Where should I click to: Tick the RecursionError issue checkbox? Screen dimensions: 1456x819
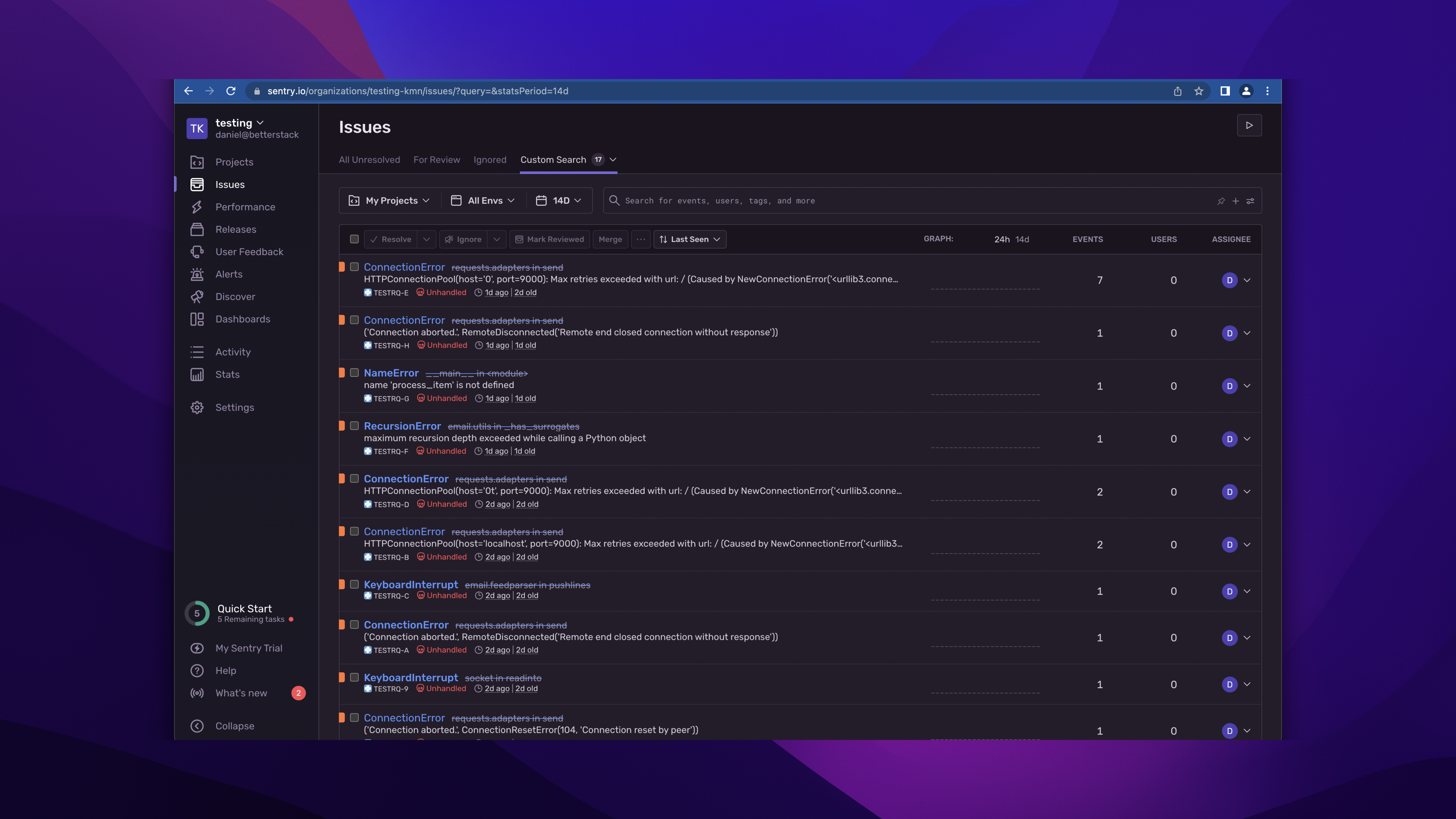click(354, 426)
